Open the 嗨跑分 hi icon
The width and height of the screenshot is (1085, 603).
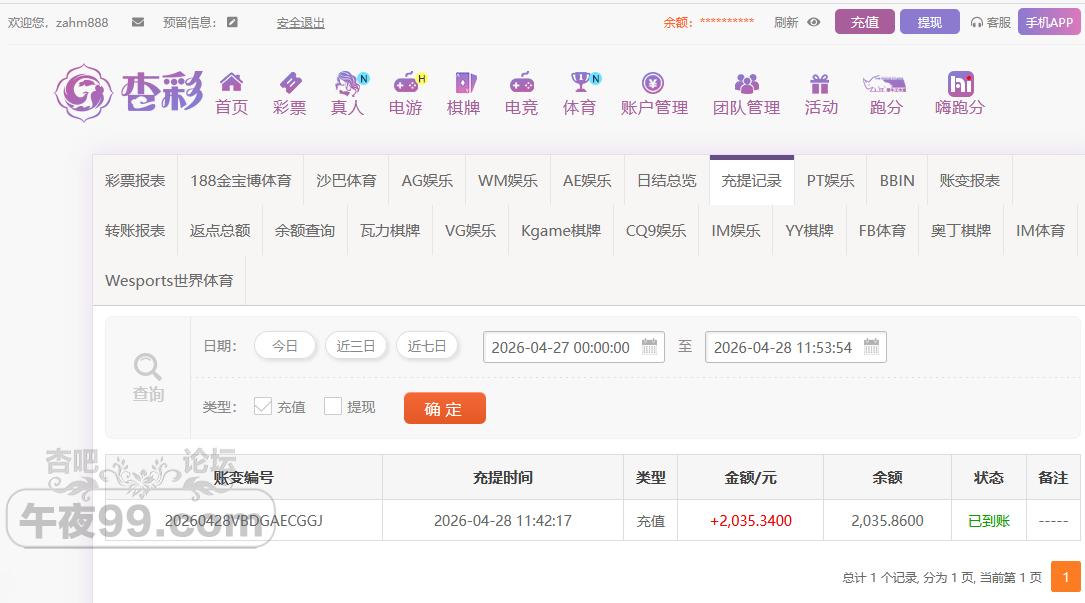pos(960,84)
